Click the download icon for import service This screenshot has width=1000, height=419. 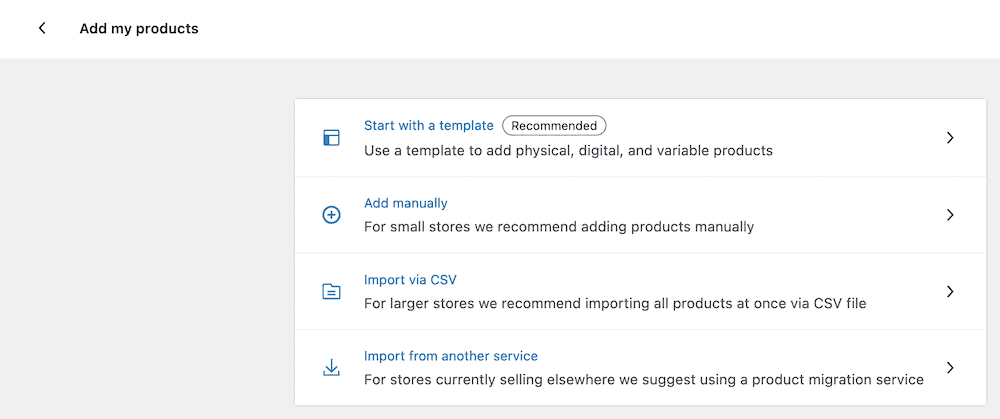tap(331, 368)
